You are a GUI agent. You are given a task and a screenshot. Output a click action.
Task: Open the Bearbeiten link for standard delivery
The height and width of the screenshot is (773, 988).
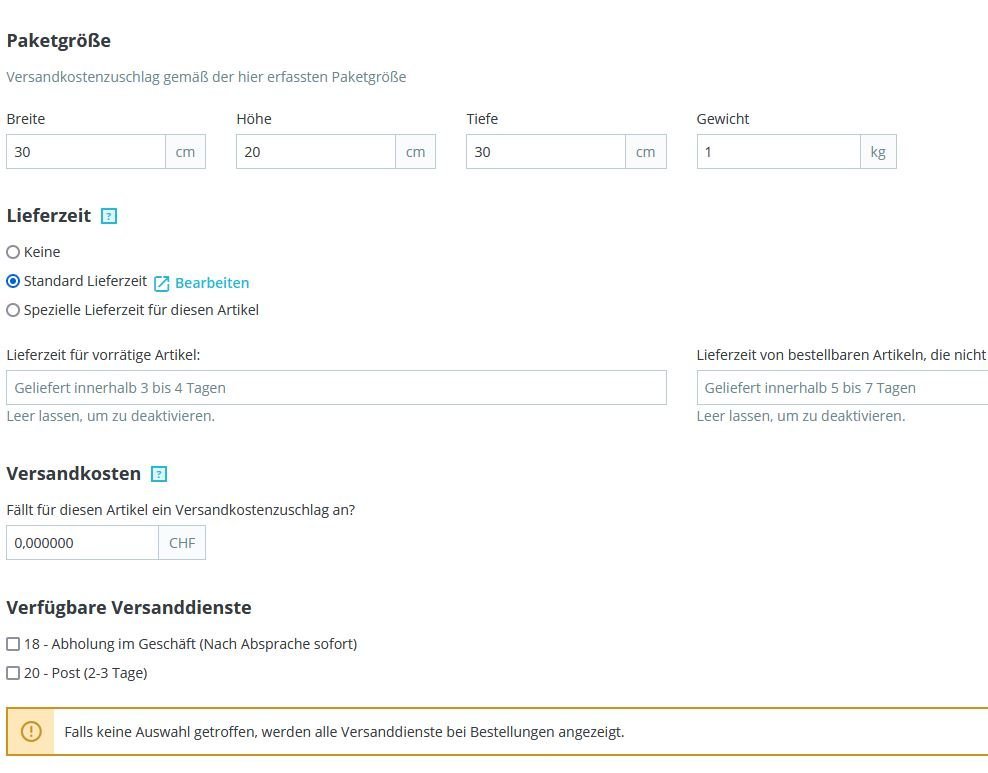coord(212,283)
